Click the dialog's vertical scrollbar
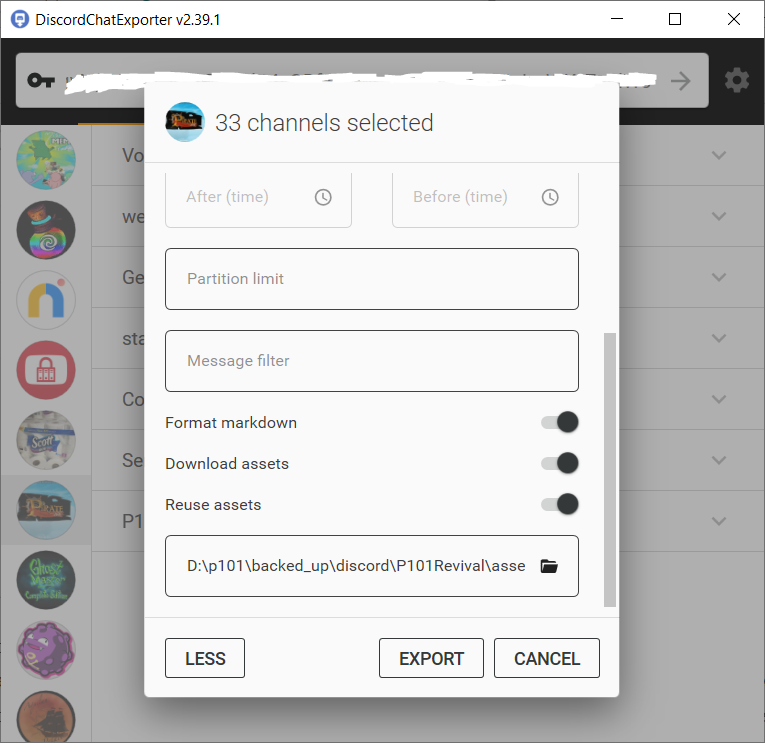This screenshot has width=765, height=743. pyautogui.click(x=610, y=470)
